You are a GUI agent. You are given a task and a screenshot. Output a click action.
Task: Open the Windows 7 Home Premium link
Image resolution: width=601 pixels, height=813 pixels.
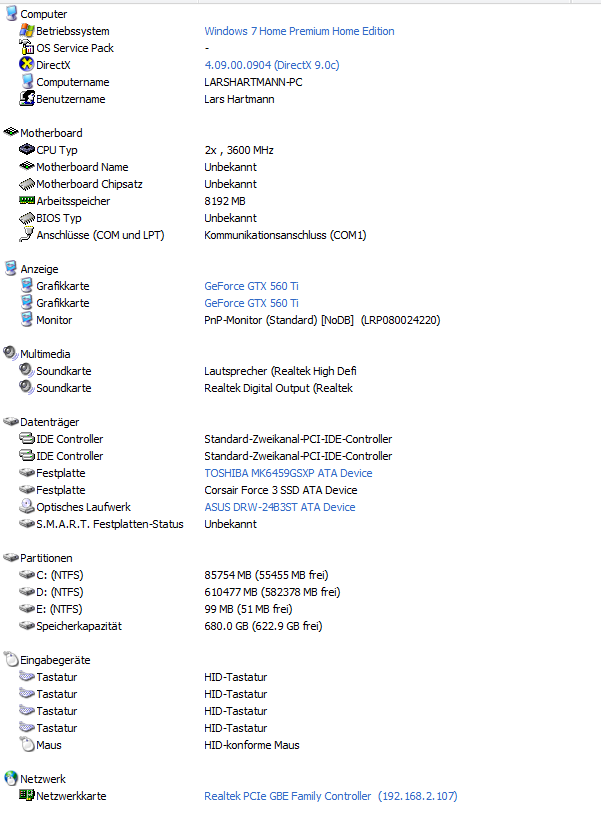click(x=299, y=31)
